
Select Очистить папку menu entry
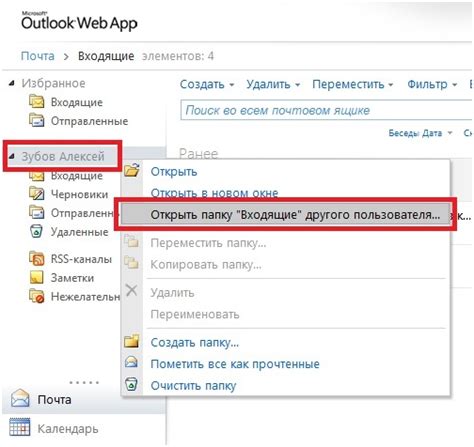point(193,385)
